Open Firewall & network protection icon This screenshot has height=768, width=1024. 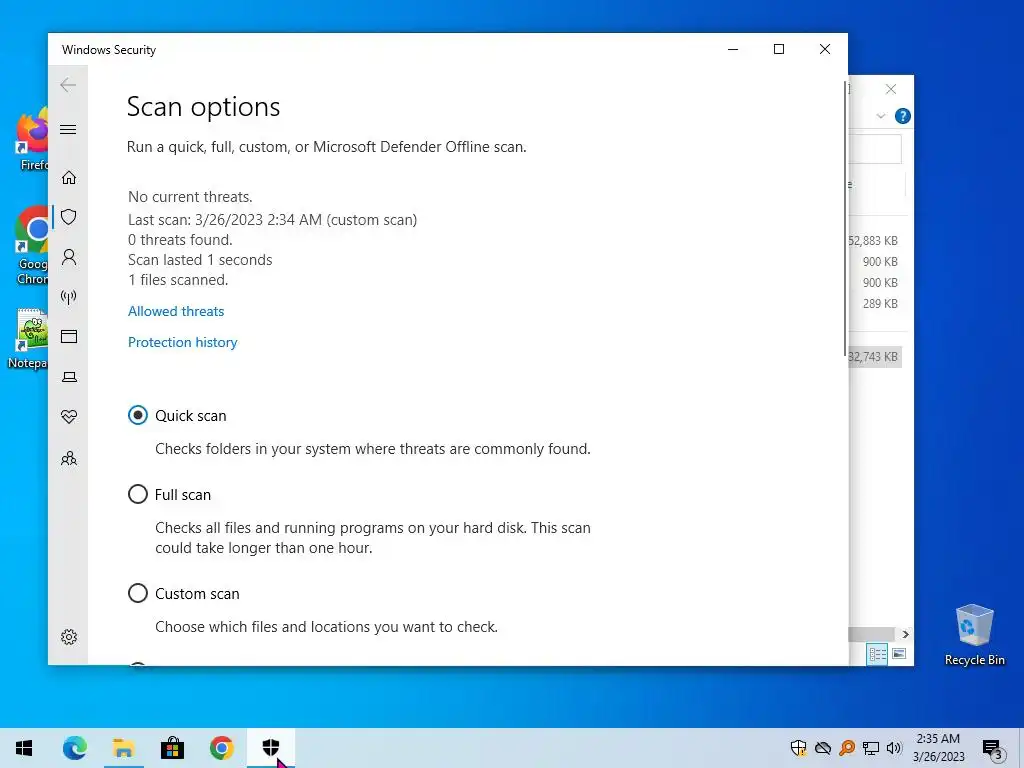click(69, 297)
